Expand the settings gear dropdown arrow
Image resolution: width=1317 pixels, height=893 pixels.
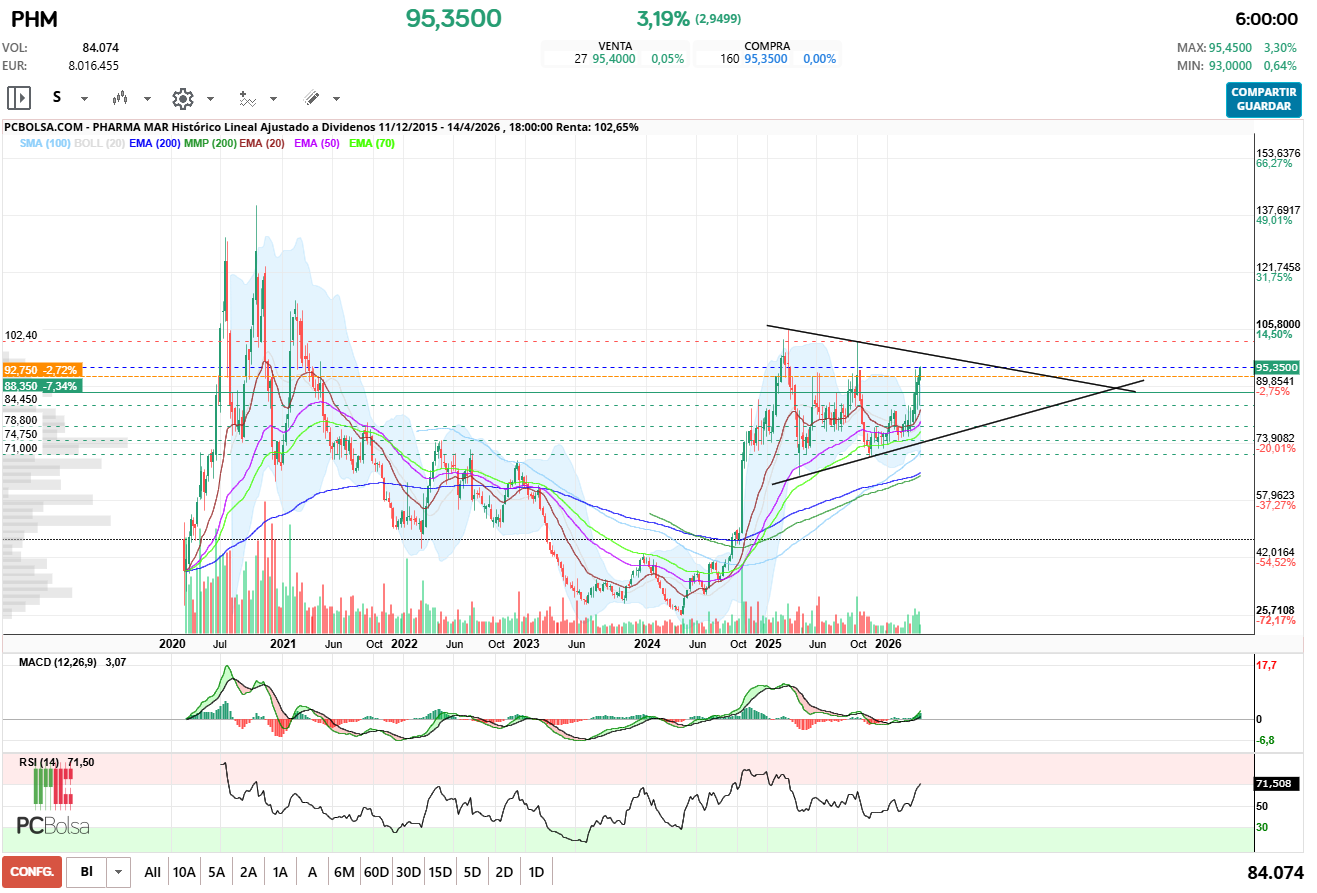point(210,99)
